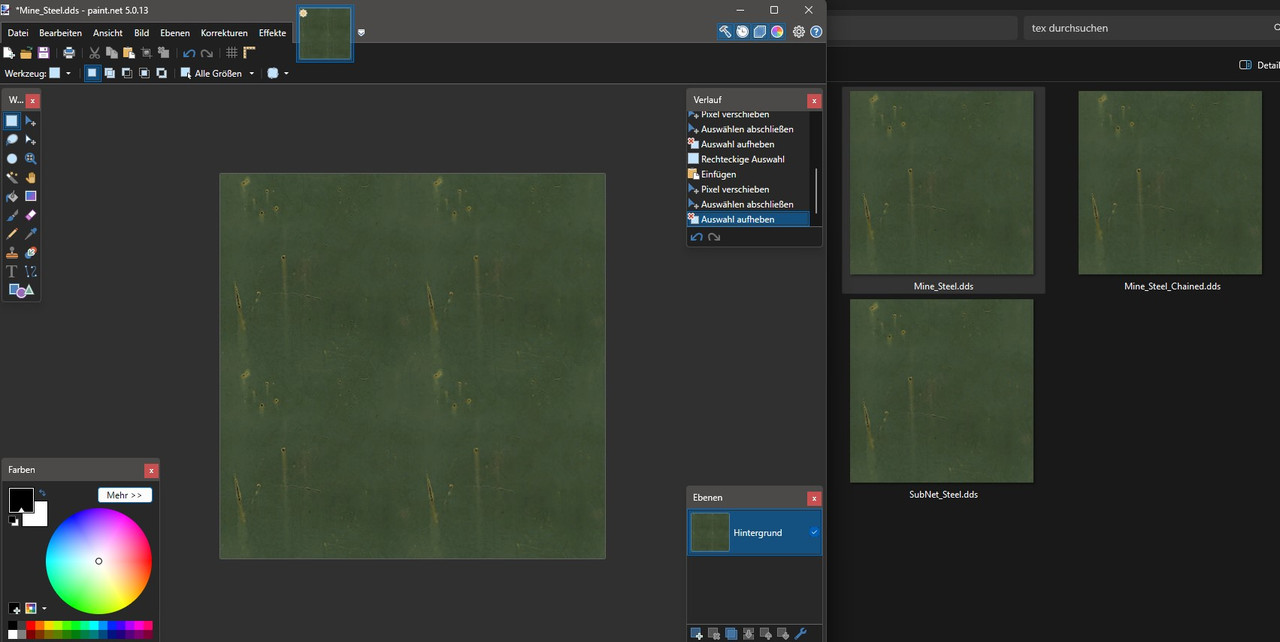Open paint.net settings gear
Image resolution: width=1280 pixels, height=642 pixels.
(x=798, y=32)
